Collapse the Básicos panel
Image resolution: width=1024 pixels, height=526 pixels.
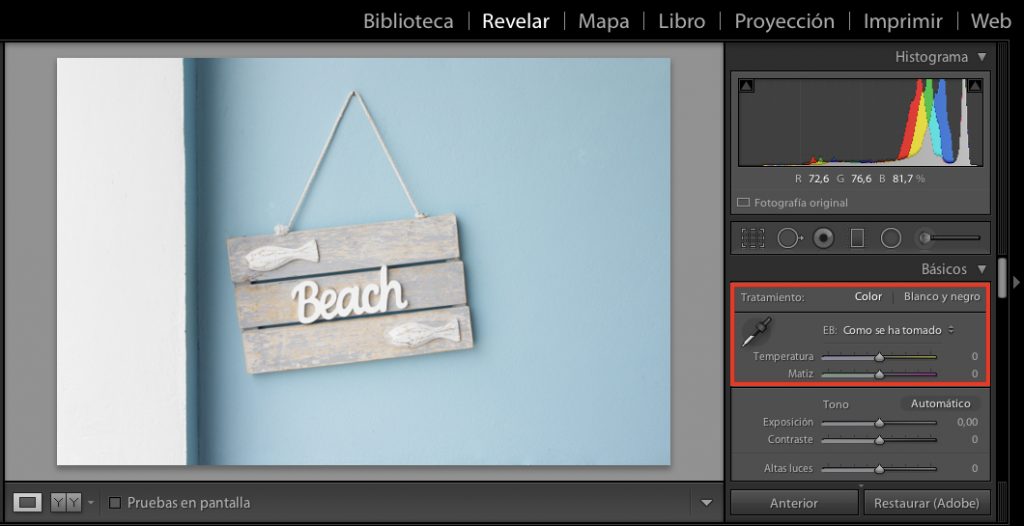coord(982,269)
